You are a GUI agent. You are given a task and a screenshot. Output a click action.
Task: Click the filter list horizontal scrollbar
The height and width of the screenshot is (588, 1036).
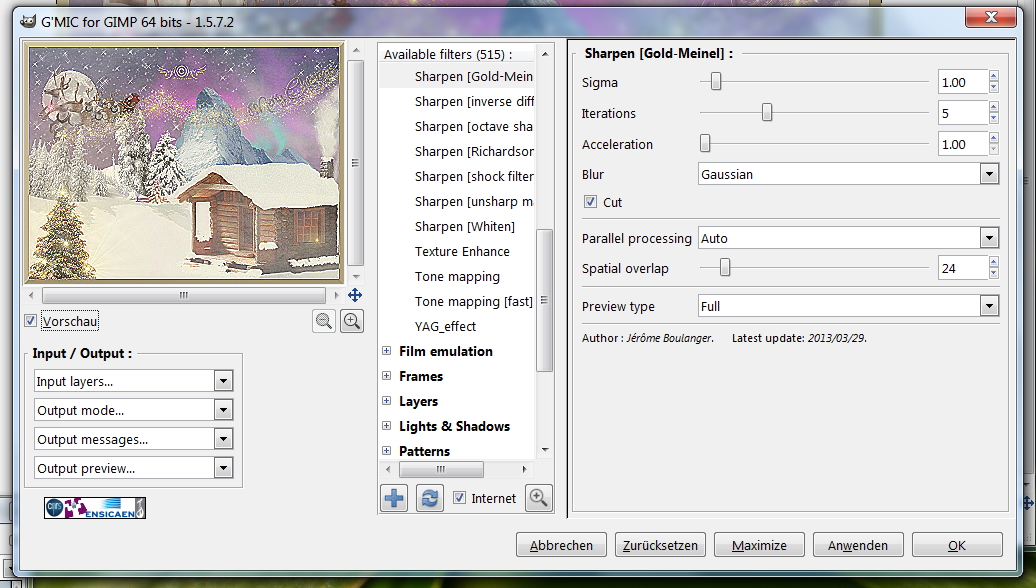[x=441, y=469]
